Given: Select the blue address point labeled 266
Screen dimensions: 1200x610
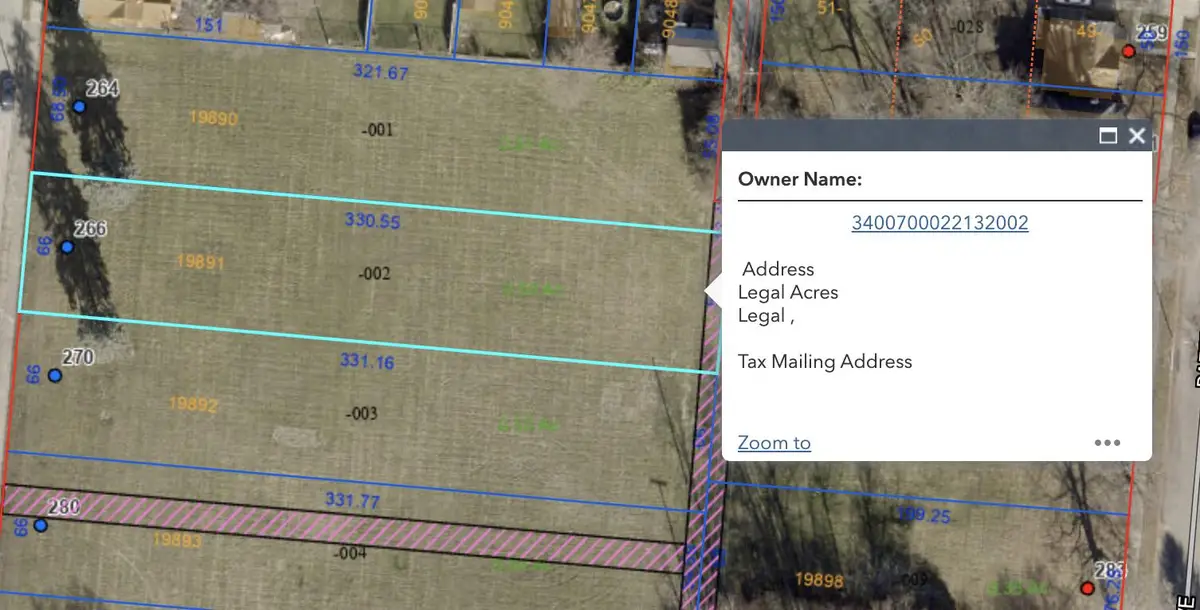Looking at the screenshot, I should coord(67,247).
